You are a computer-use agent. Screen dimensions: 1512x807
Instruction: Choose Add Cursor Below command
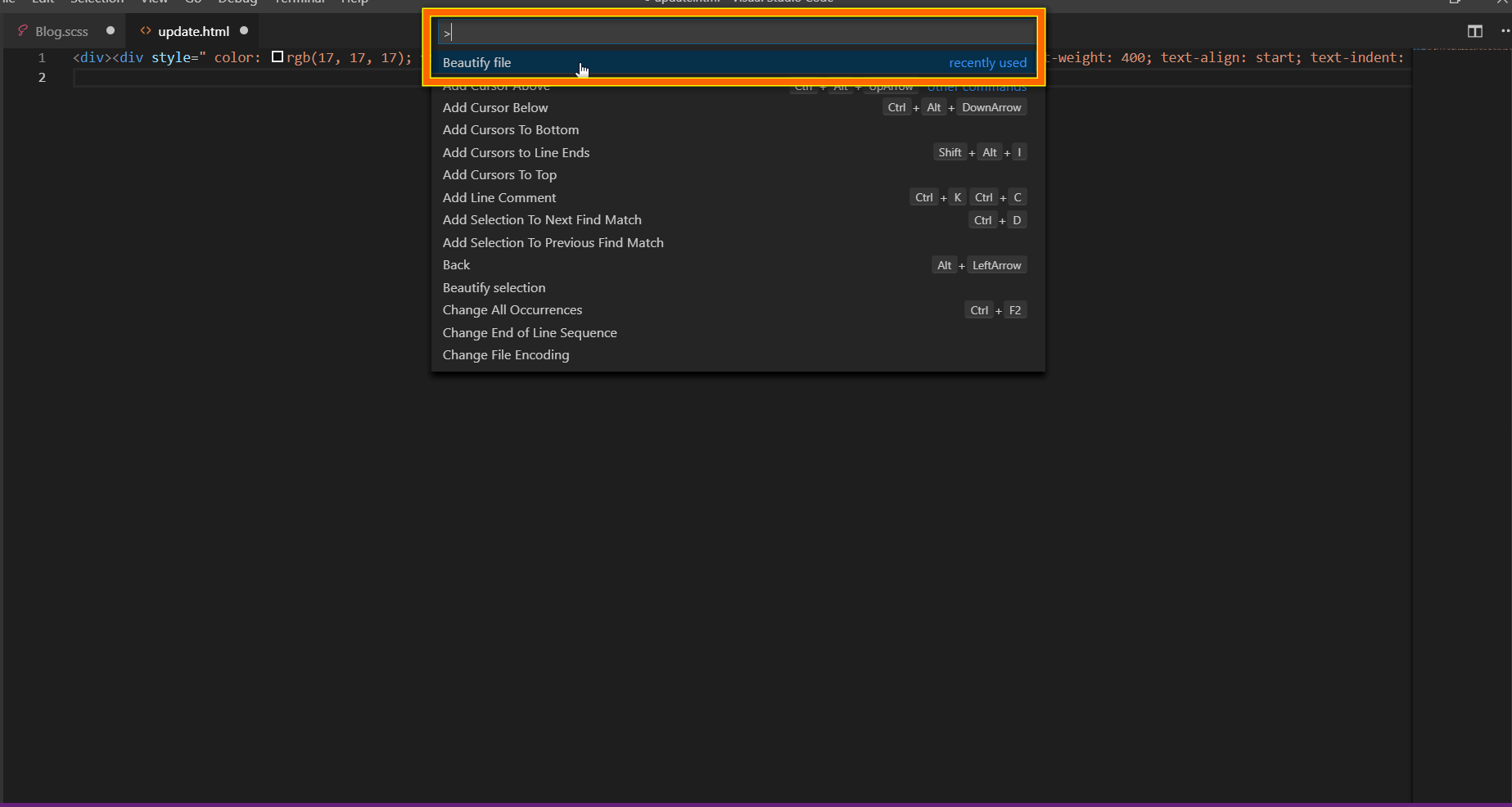(738, 108)
